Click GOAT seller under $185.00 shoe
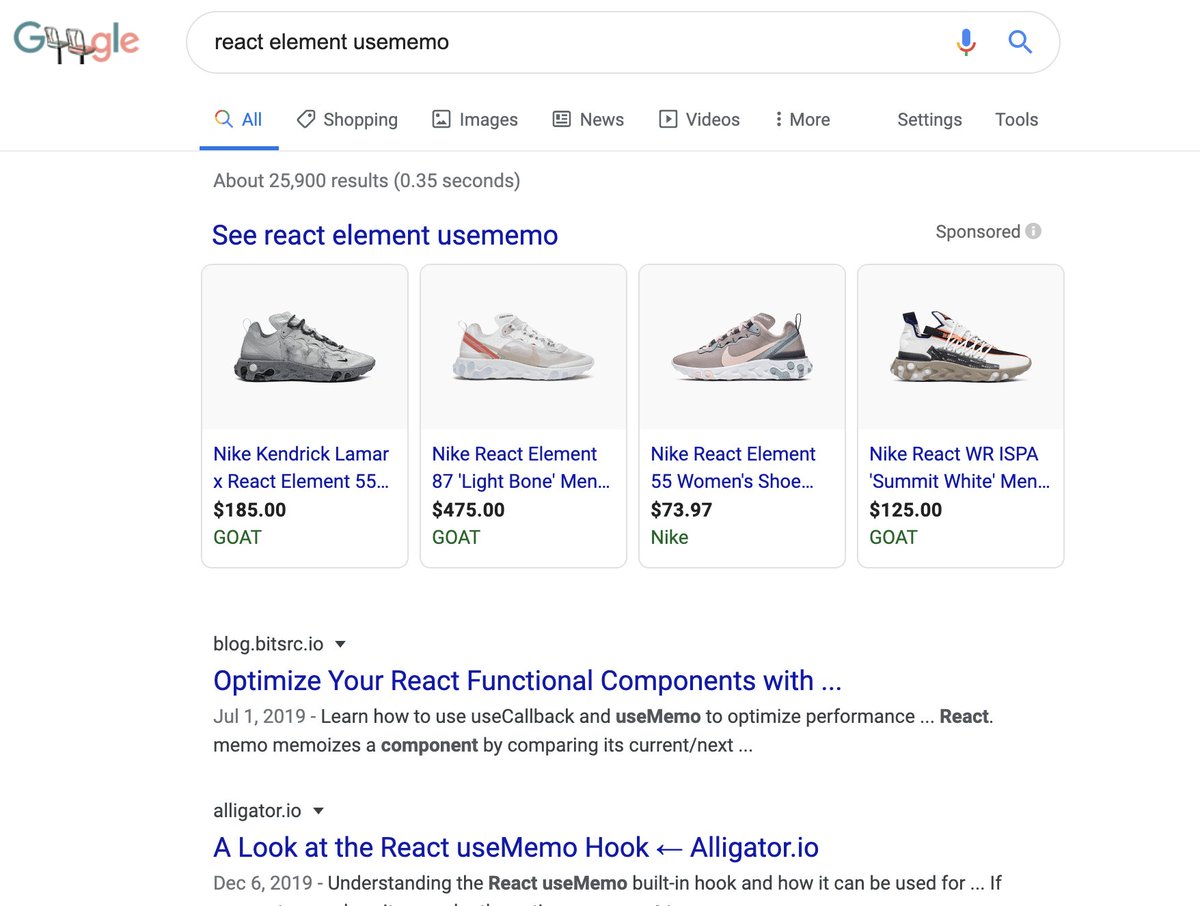1200x906 pixels. coord(237,537)
